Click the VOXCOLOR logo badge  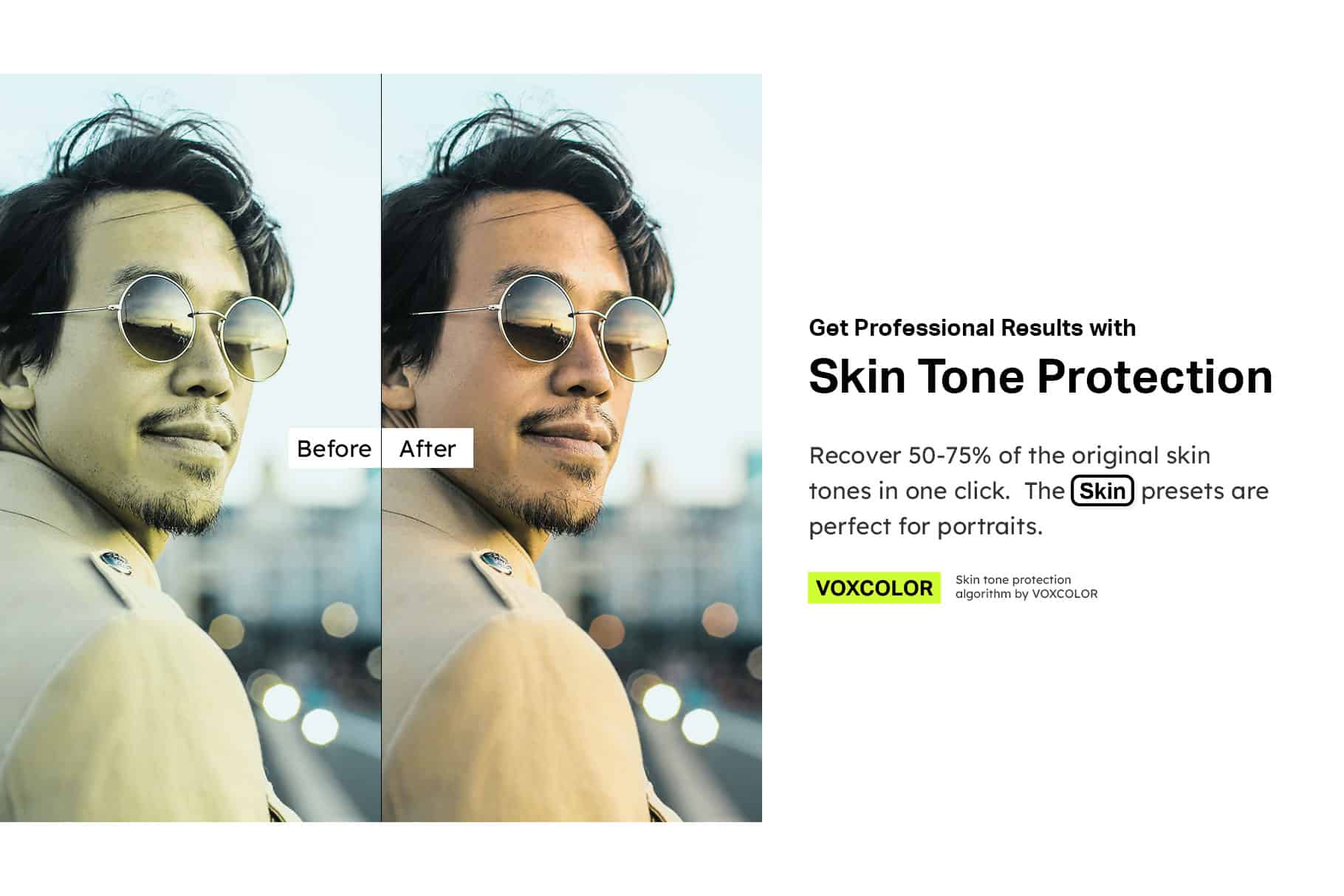tap(874, 587)
